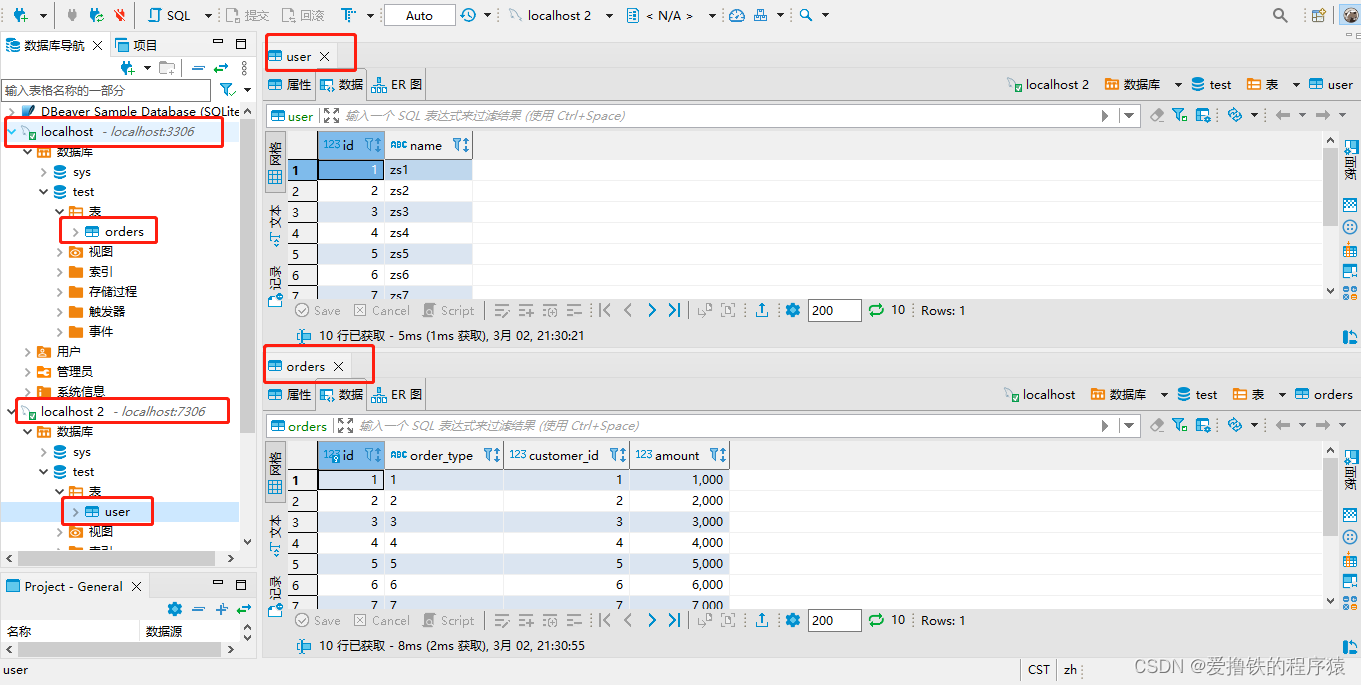The width and height of the screenshot is (1361, 685).
Task: Click the settings gear in user editor toolbar
Action: tap(793, 310)
